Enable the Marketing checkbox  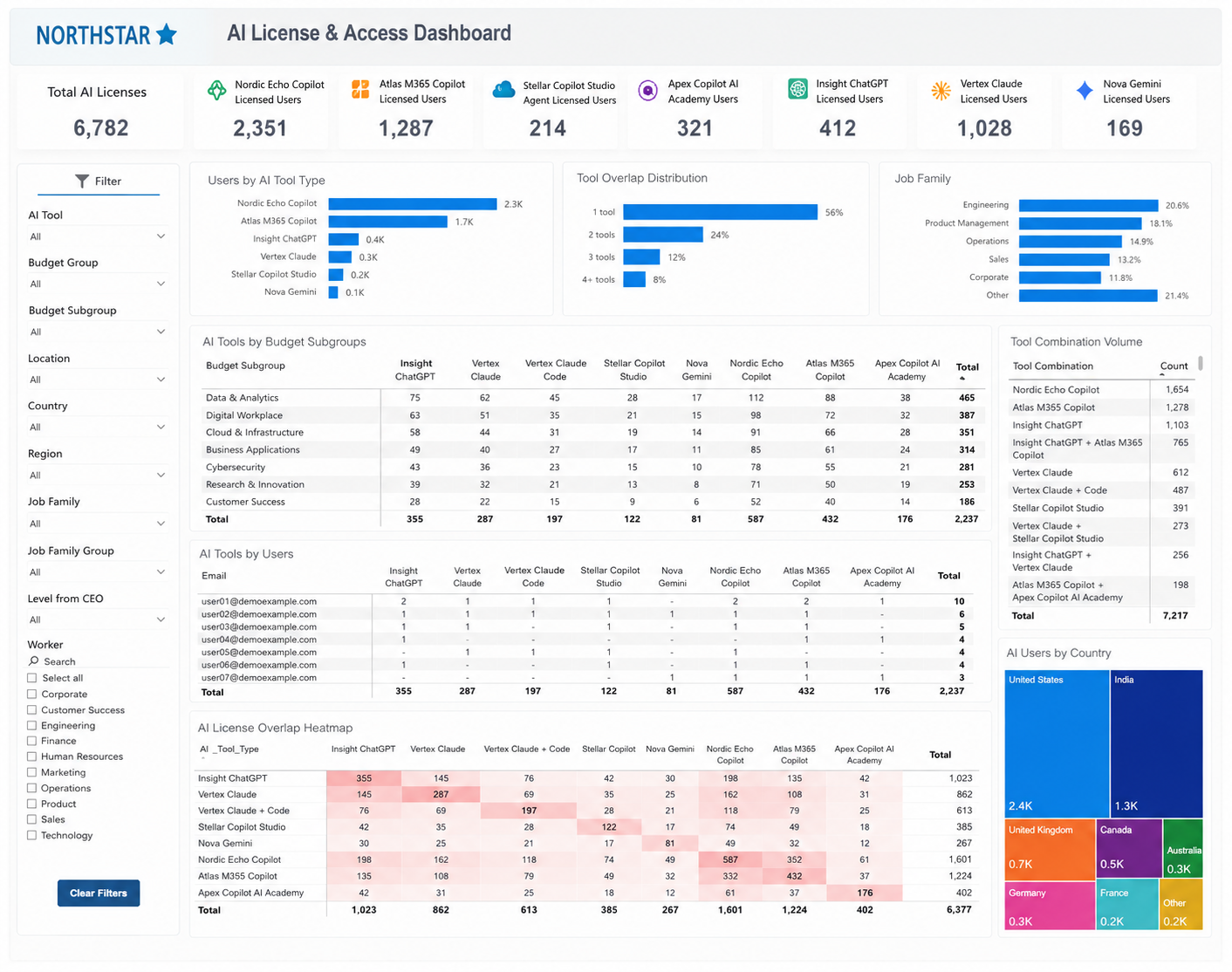[x=32, y=772]
